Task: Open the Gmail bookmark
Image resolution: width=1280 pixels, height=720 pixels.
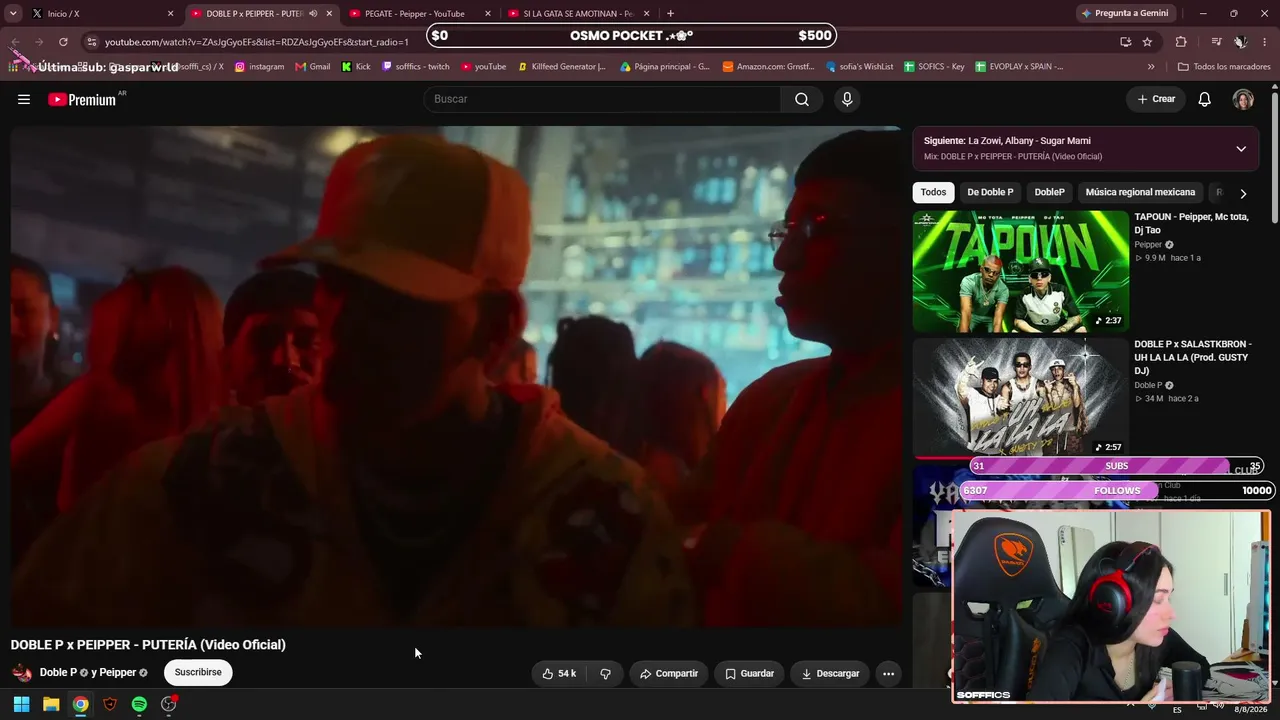Action: tap(313, 67)
